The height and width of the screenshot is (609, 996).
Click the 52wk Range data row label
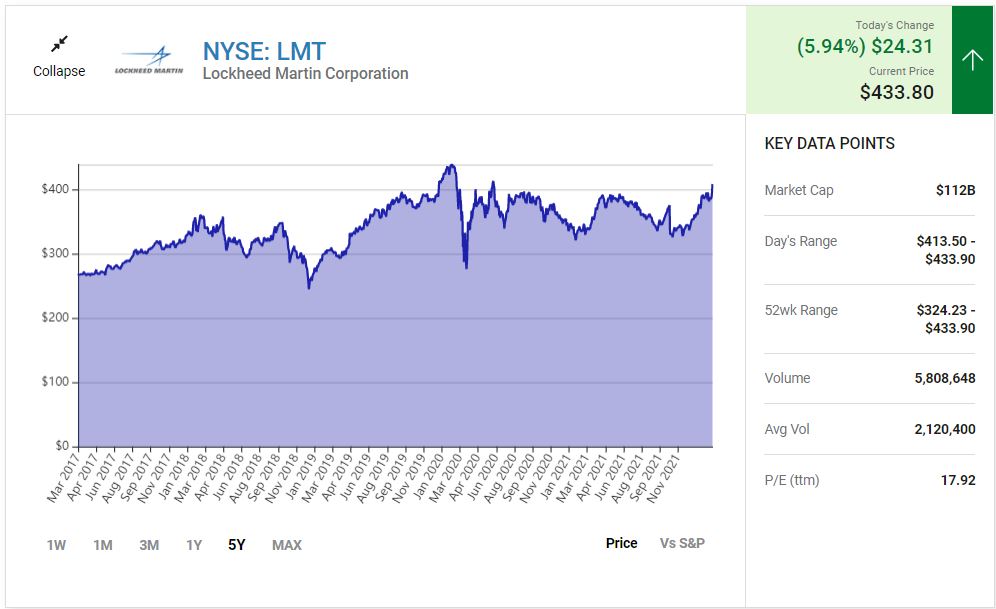[800, 310]
